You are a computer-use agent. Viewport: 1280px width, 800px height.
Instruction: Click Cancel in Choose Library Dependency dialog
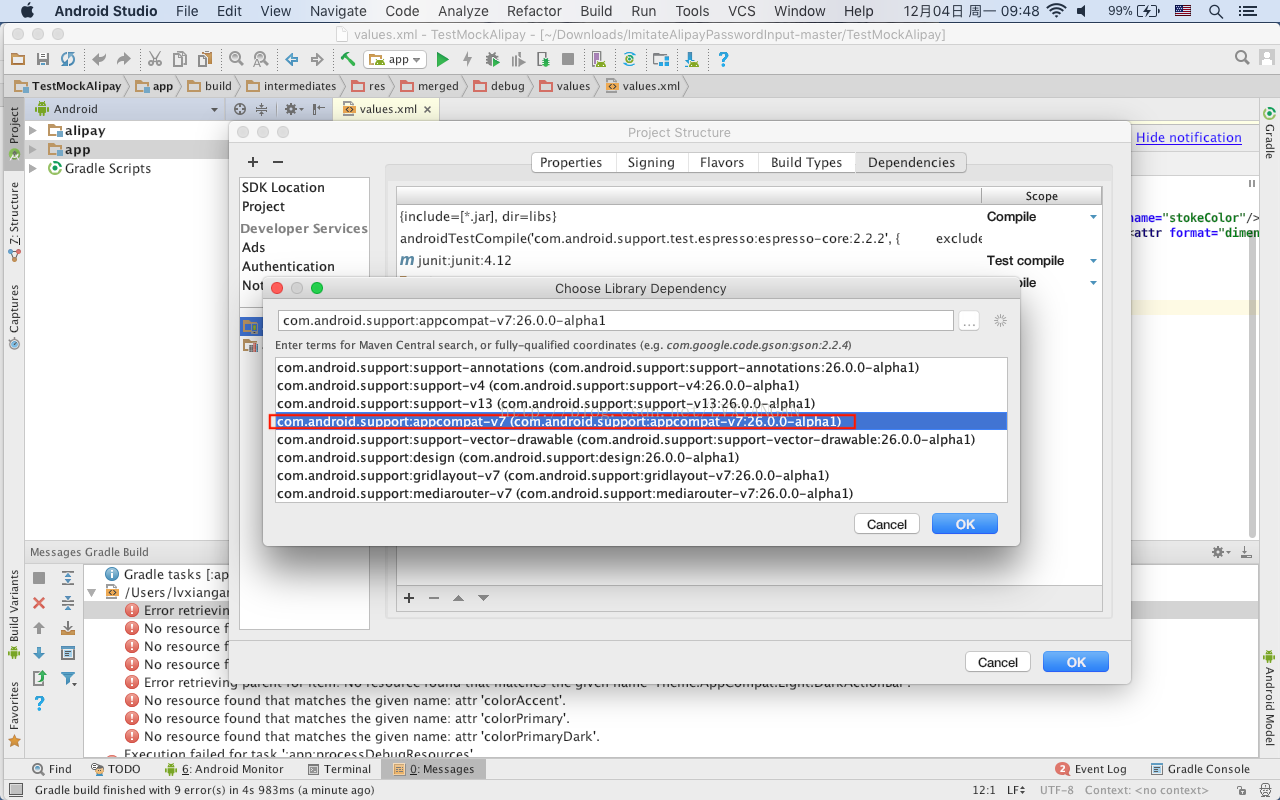pos(887,524)
